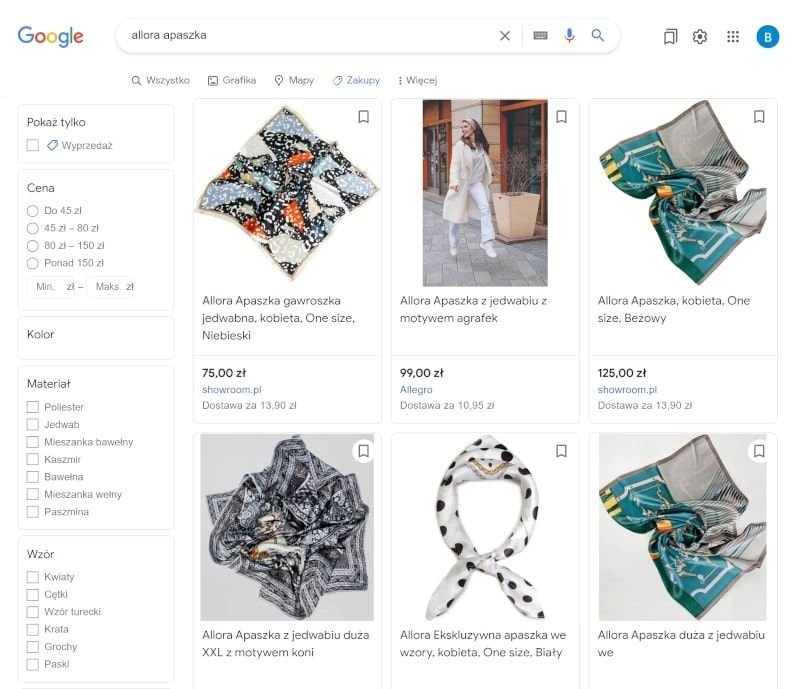Viewport: 800px width, 689px height.
Task: Check the Jedwab material filter
Action: pyautogui.click(x=33, y=425)
